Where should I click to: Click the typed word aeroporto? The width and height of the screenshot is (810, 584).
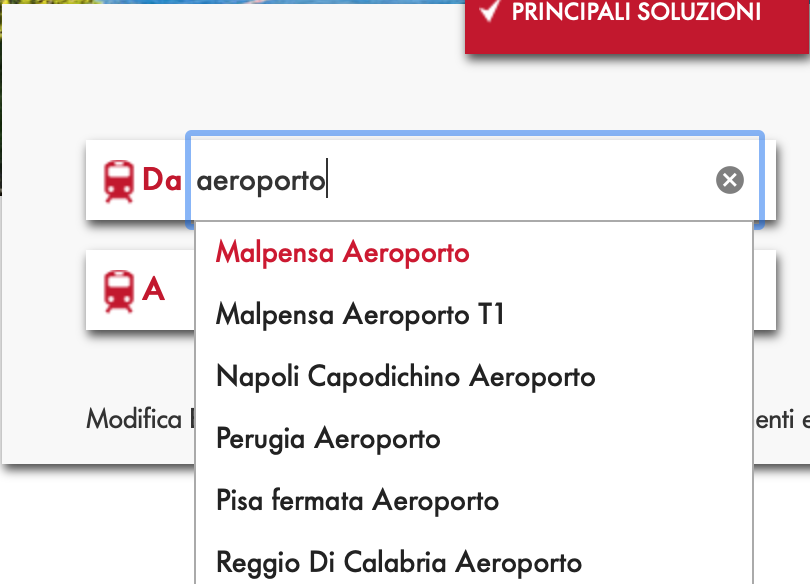[x=261, y=181]
